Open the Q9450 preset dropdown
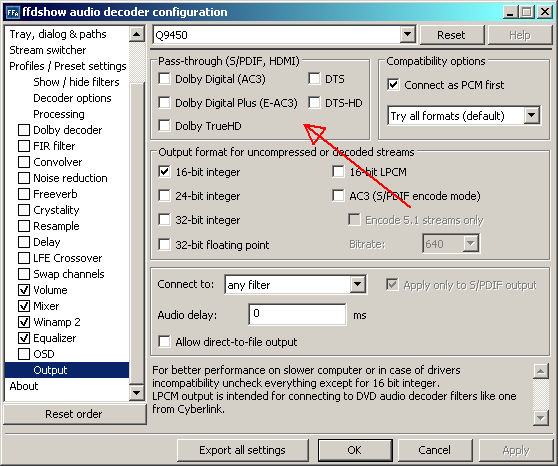 (407, 35)
